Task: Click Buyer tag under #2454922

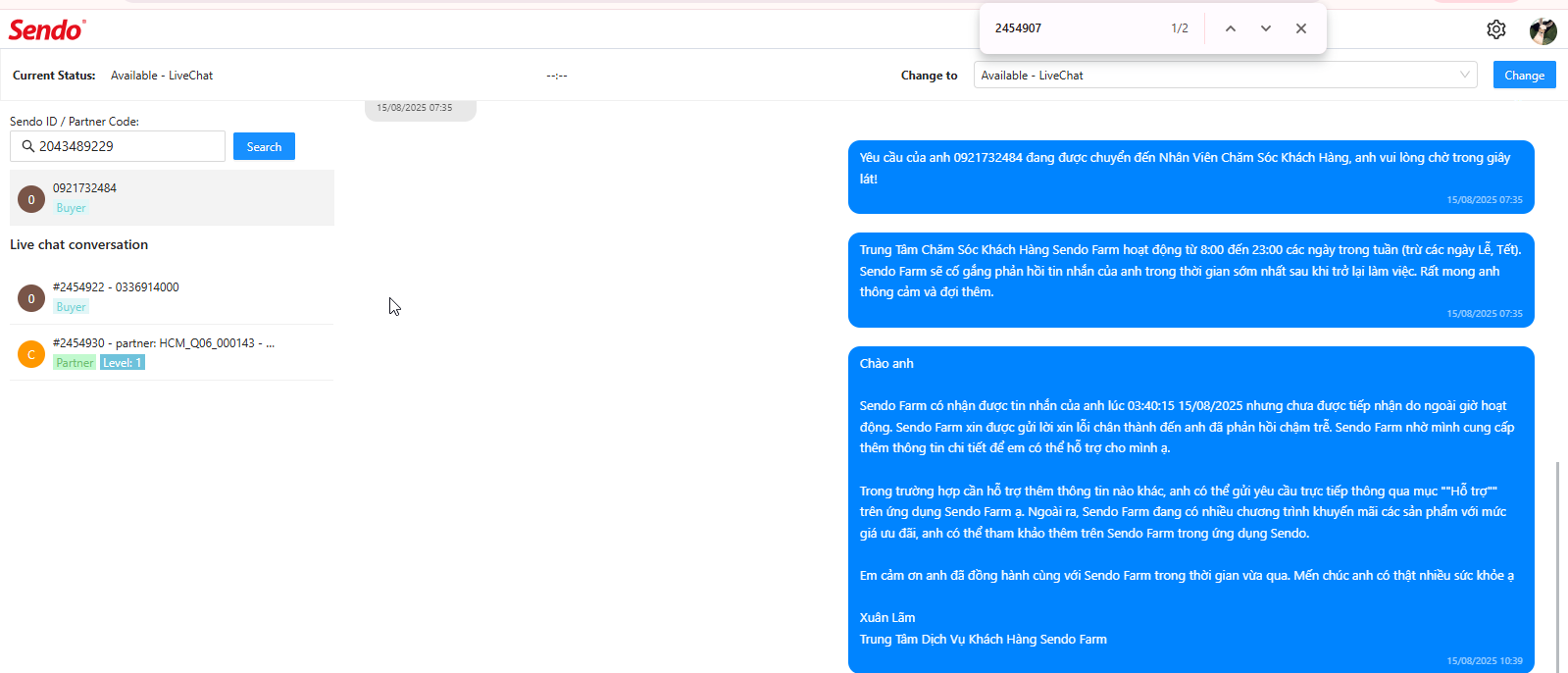Action: point(71,307)
